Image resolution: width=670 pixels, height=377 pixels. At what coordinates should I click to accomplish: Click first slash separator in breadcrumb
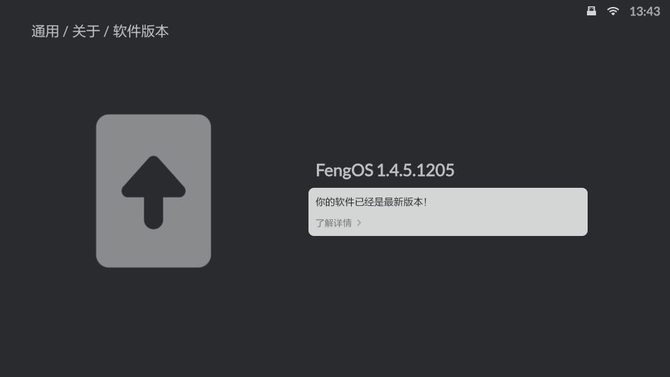point(65,32)
